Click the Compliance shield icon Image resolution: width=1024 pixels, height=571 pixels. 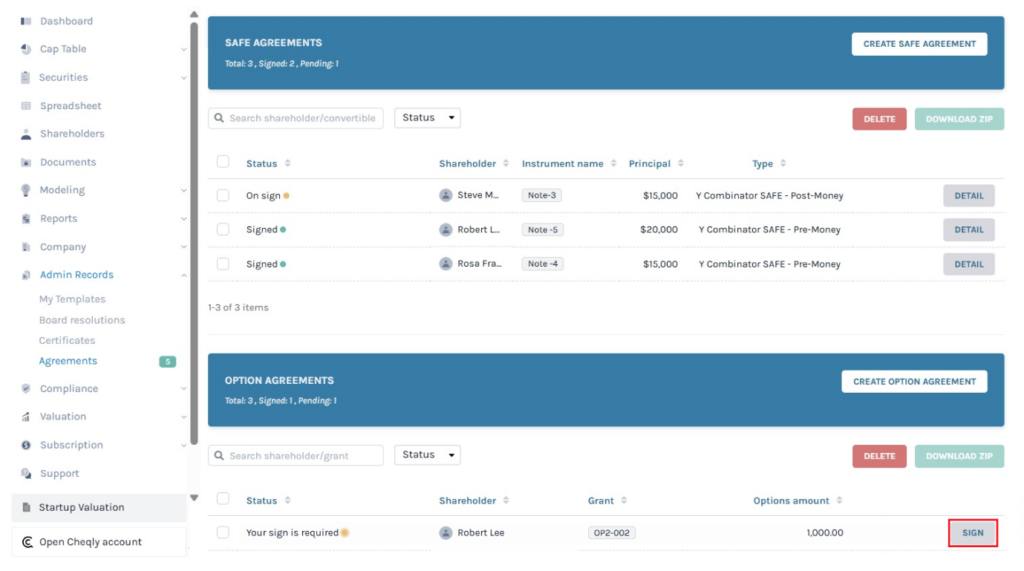[26, 389]
